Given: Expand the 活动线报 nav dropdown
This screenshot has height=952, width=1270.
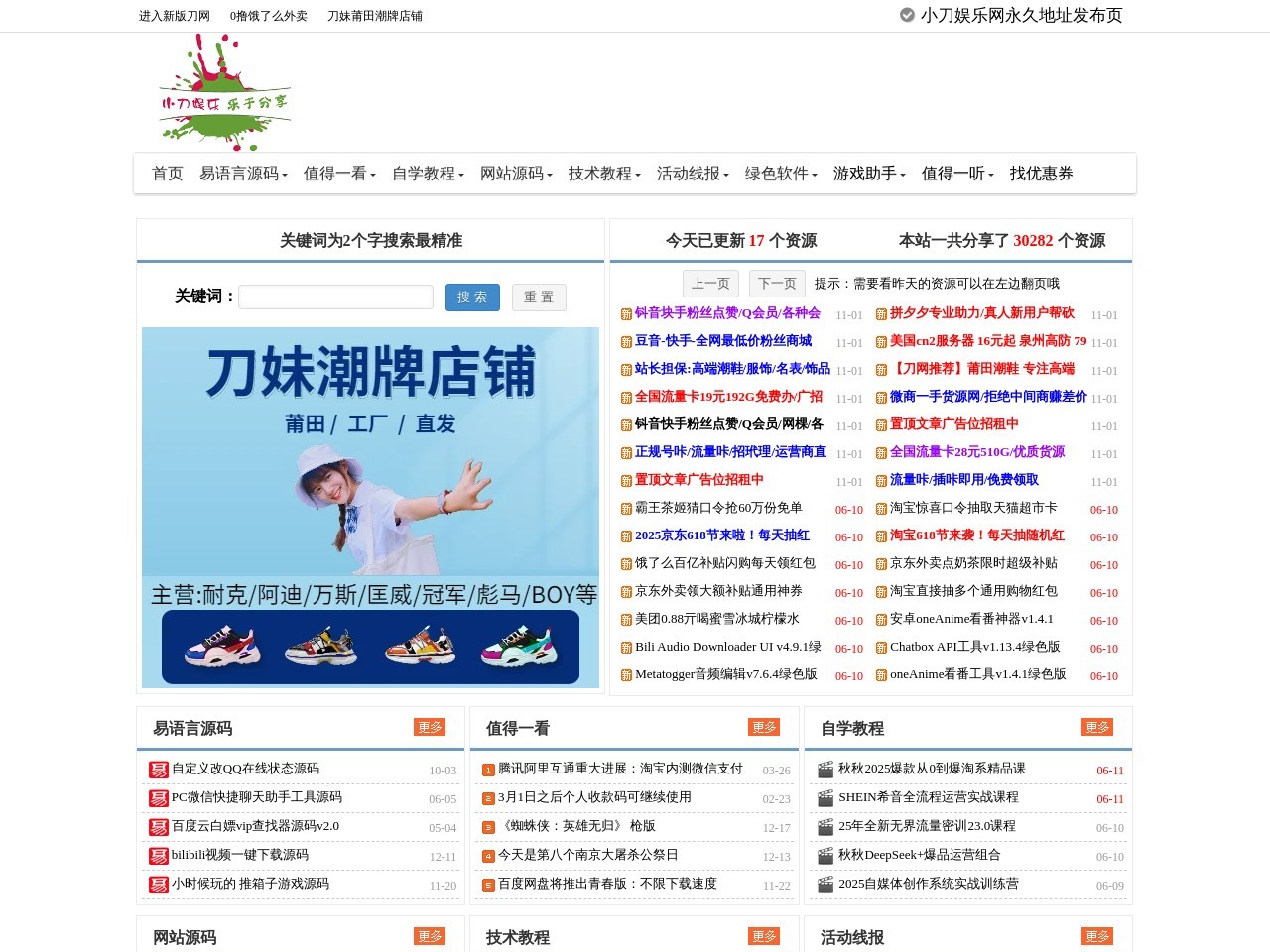Looking at the screenshot, I should 693,174.
